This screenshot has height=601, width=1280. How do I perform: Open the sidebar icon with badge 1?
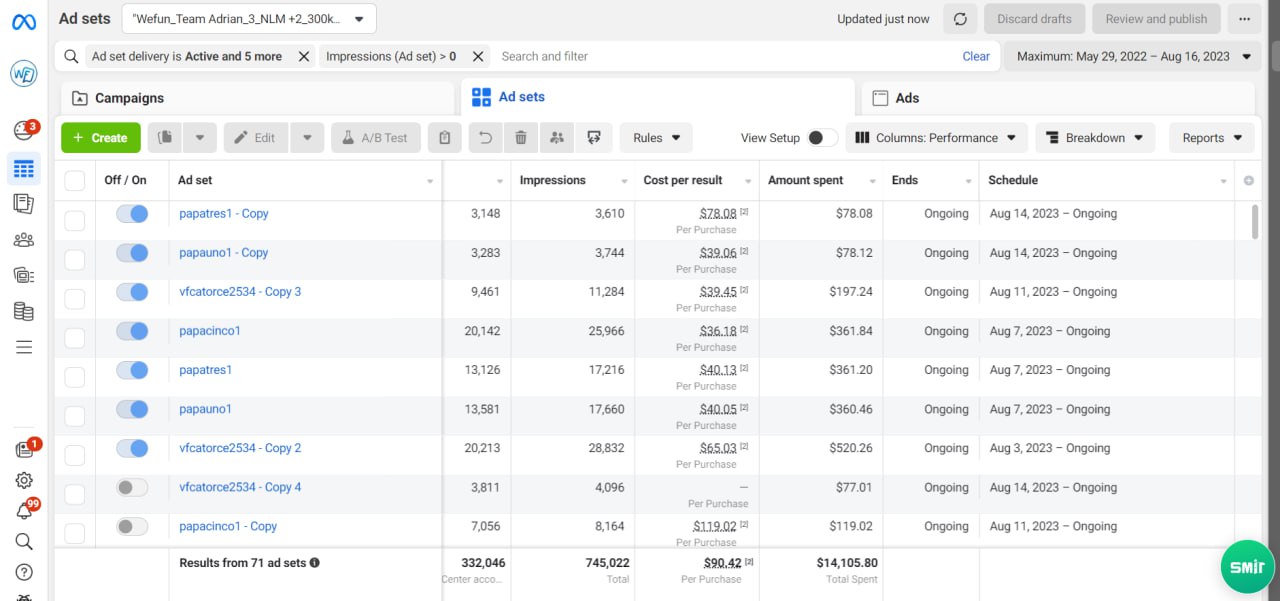(x=24, y=450)
